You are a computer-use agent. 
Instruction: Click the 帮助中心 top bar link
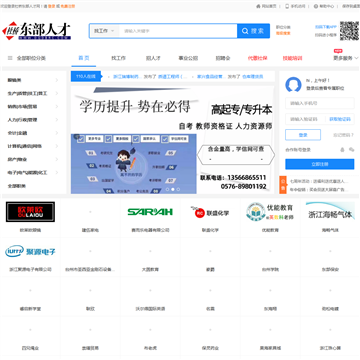[326, 6]
